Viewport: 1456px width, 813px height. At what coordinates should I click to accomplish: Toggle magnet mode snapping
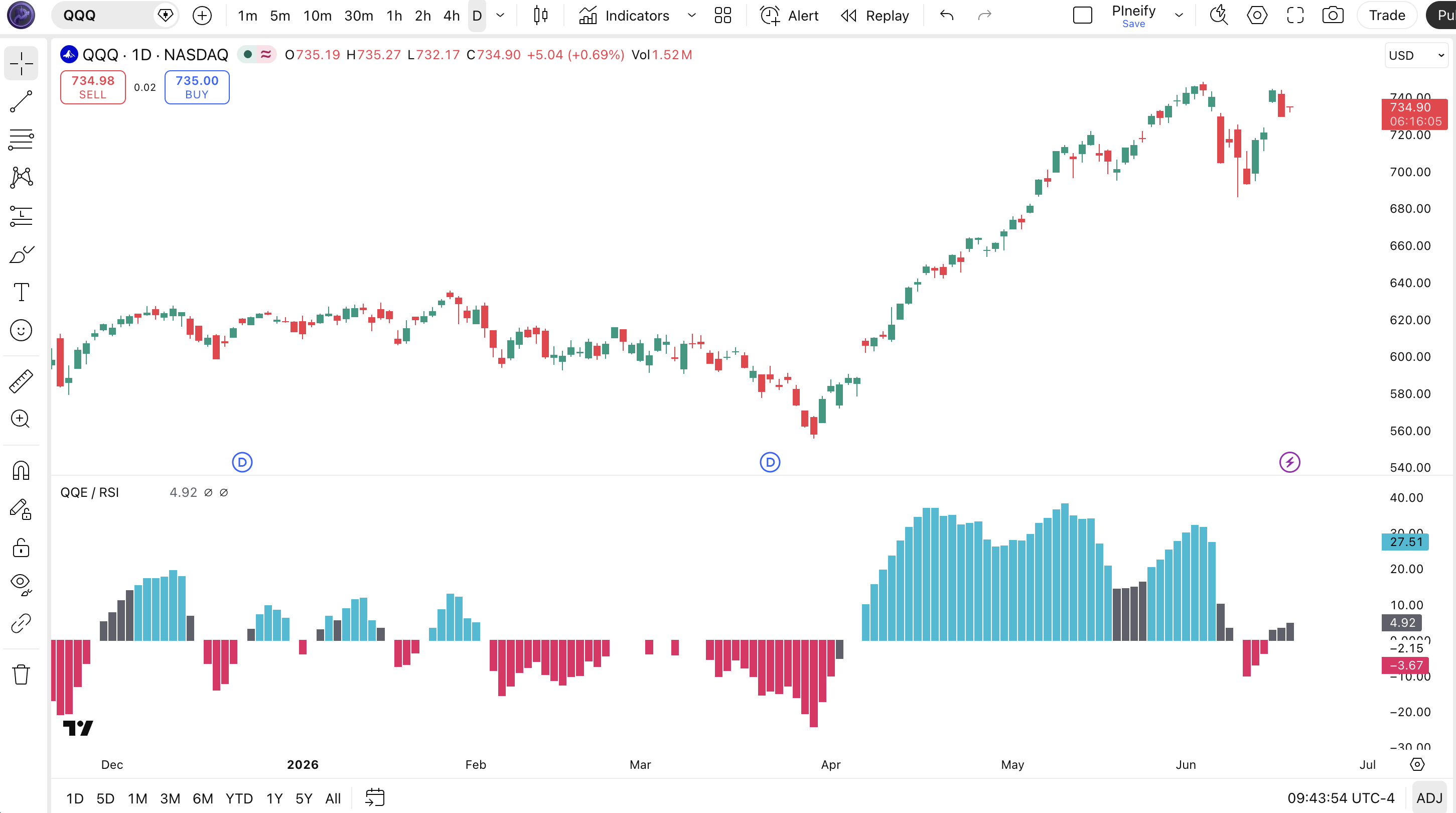click(21, 470)
